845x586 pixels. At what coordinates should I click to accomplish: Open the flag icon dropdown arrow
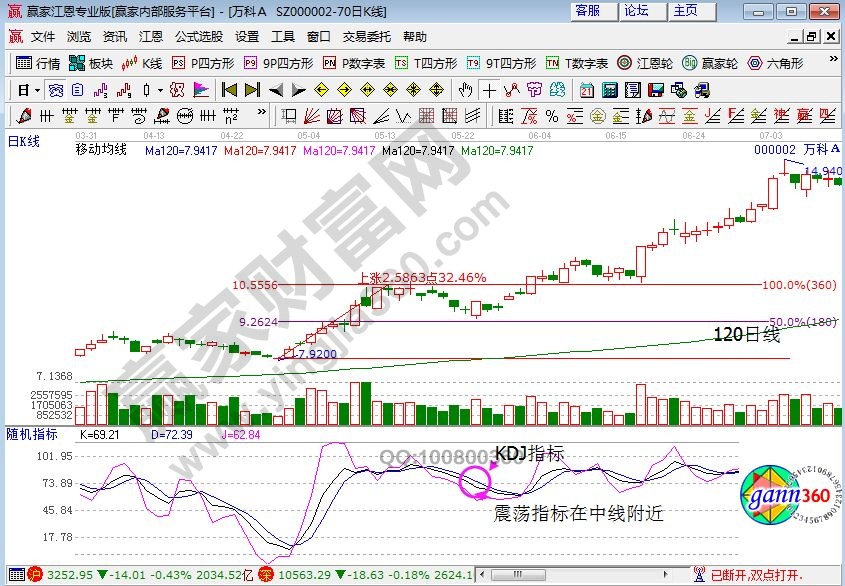[x=160, y=89]
